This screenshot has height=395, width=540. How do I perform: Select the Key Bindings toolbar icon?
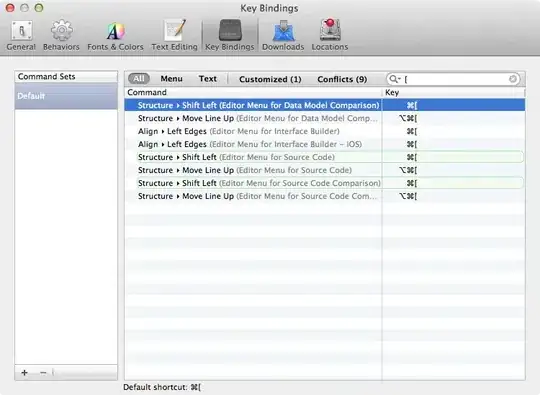[x=230, y=35]
